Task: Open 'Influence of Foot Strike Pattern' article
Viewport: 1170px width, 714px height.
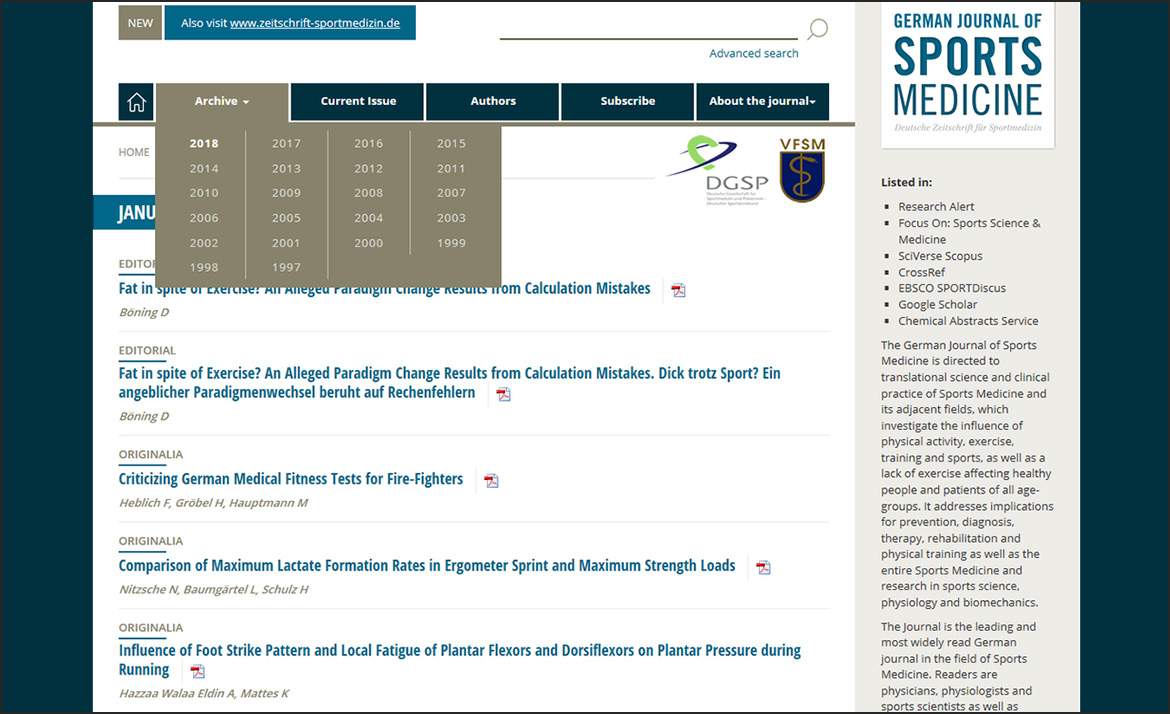Action: pyautogui.click(x=460, y=660)
